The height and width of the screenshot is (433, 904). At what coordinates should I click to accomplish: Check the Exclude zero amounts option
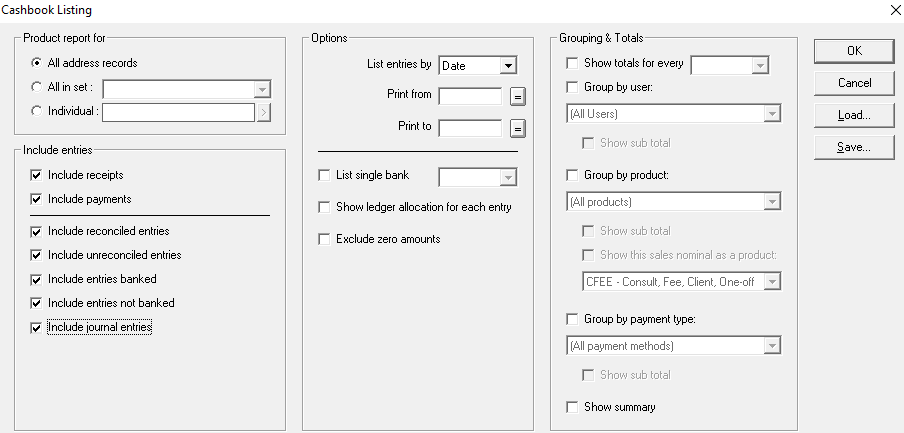[323, 239]
